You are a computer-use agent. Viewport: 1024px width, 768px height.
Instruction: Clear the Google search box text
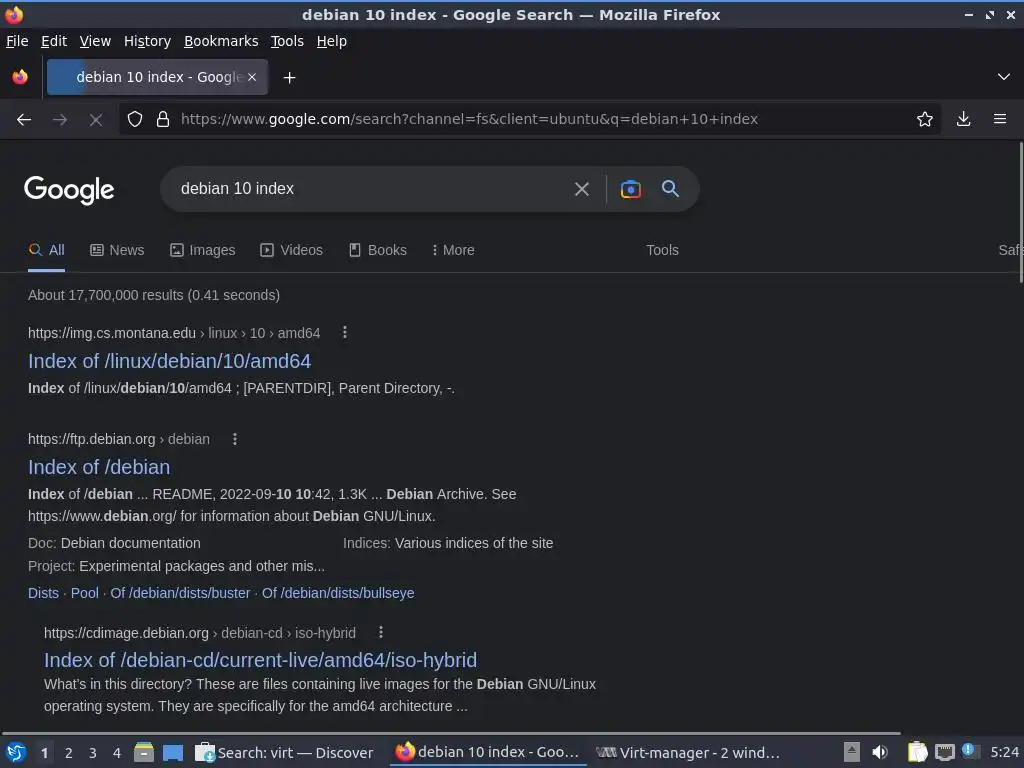point(581,189)
